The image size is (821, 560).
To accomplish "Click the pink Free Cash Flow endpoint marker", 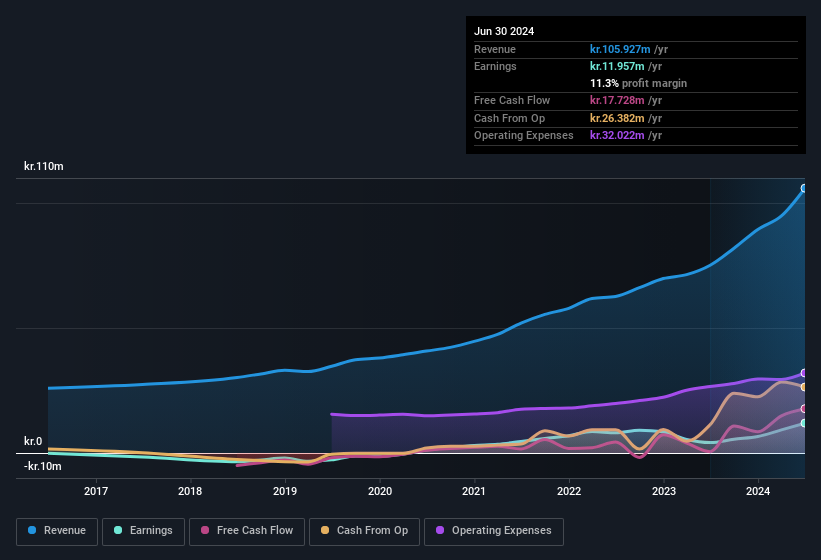I will tap(804, 409).
